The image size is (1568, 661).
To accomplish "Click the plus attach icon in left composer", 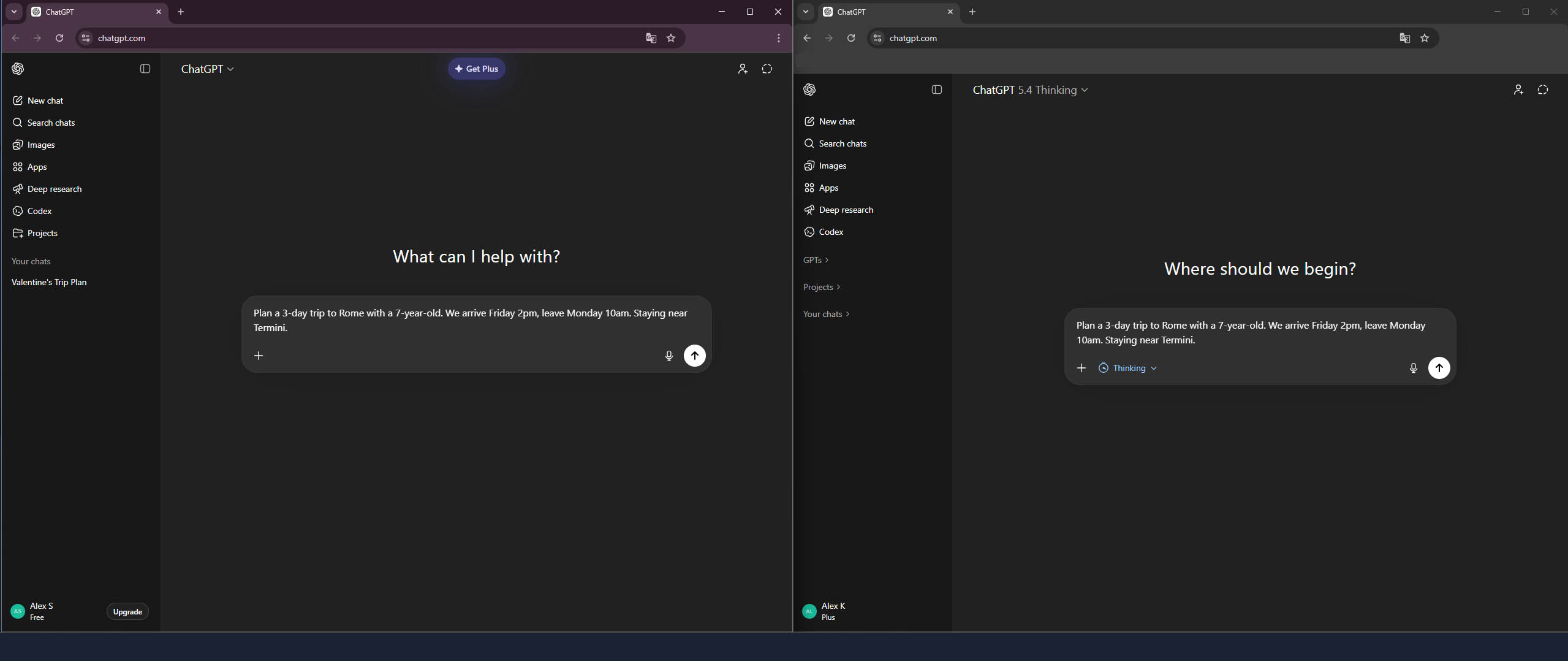I will tap(259, 356).
